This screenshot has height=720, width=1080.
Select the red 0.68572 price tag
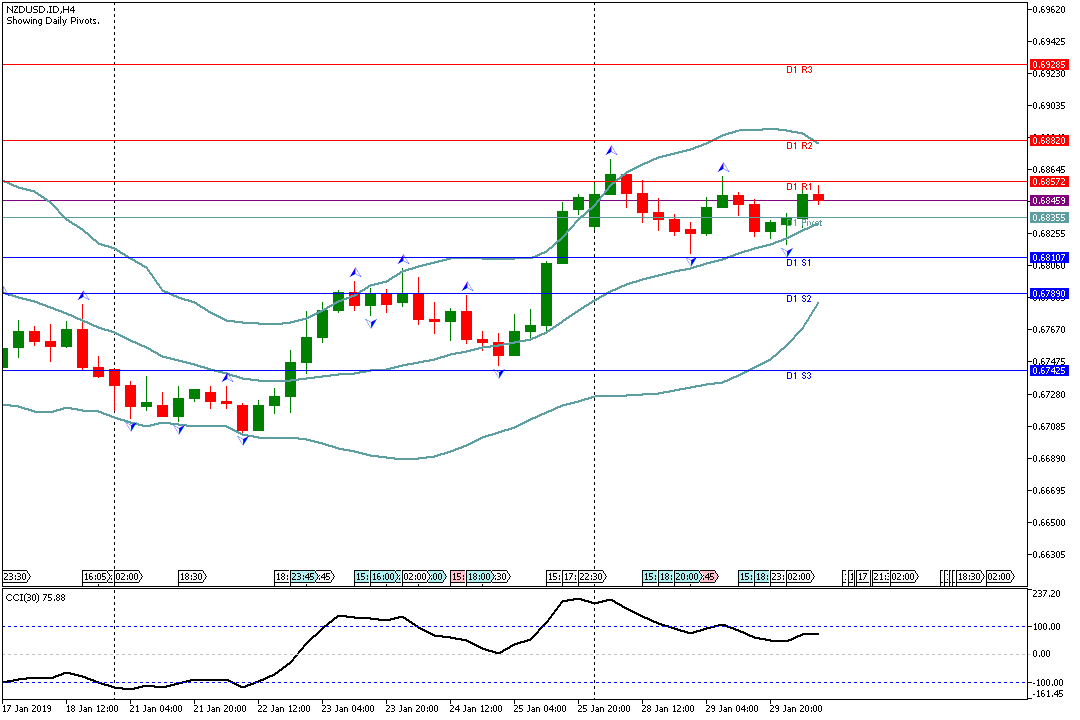tap(1048, 182)
